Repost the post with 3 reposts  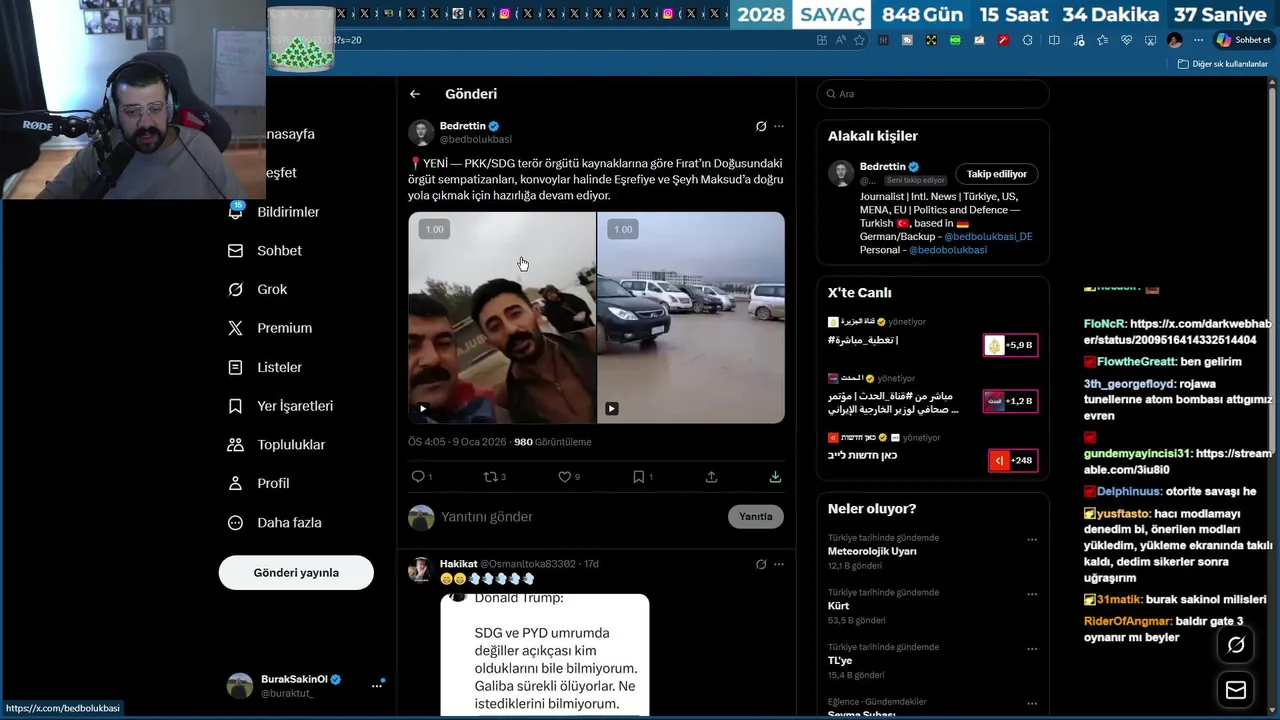point(493,477)
